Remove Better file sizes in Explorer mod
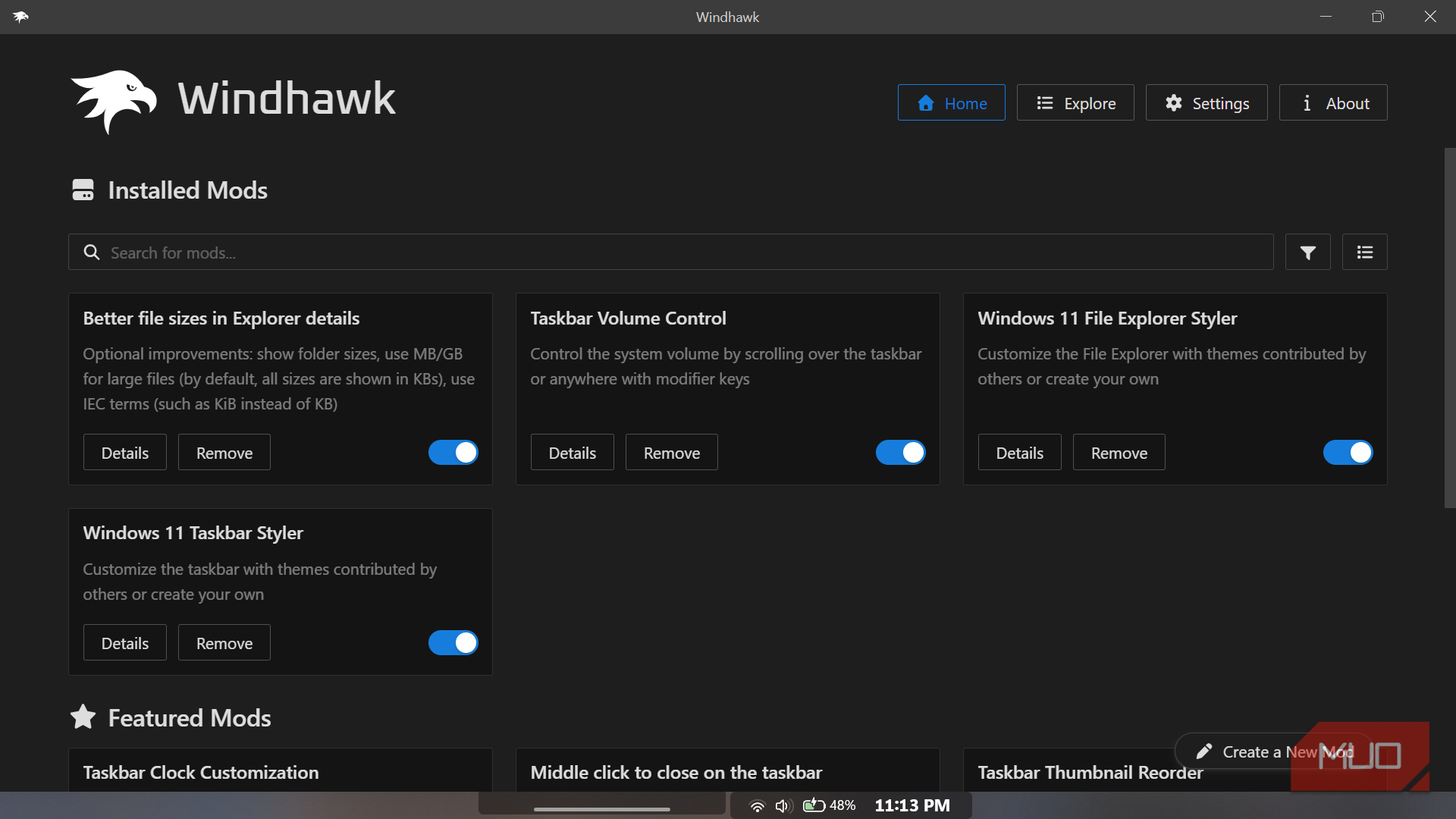The image size is (1456, 819). 224,453
